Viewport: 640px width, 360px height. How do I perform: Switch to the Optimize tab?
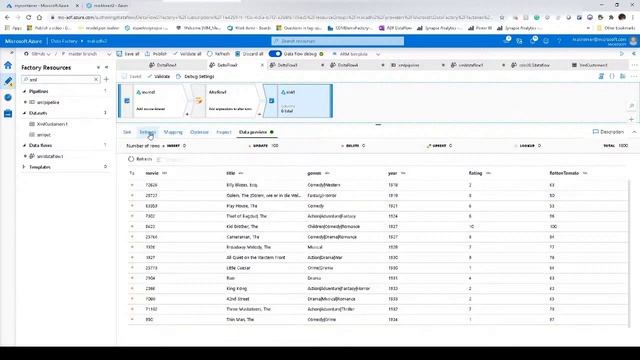pos(199,132)
